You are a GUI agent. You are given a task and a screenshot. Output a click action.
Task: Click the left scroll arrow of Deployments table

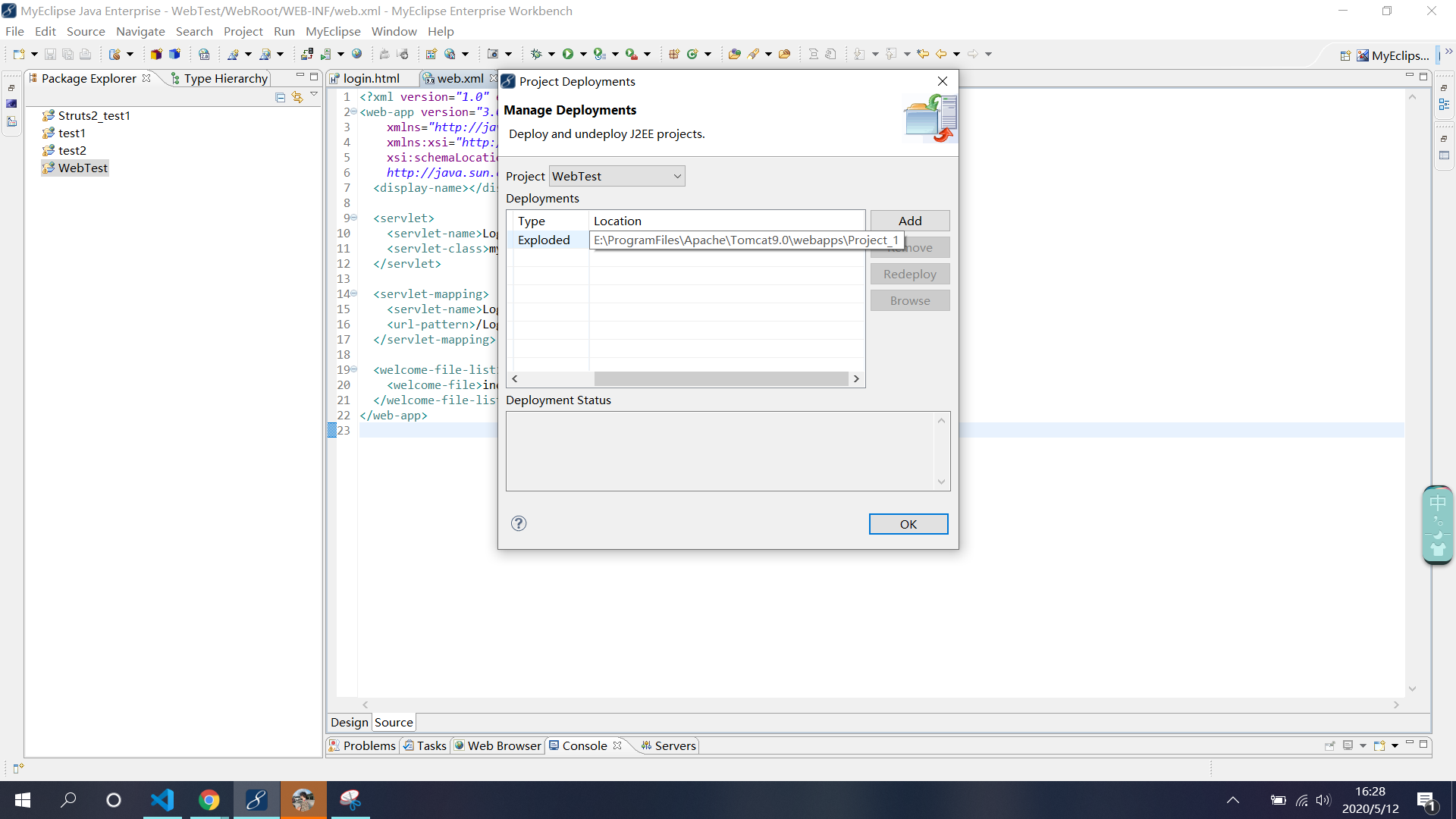click(x=515, y=378)
